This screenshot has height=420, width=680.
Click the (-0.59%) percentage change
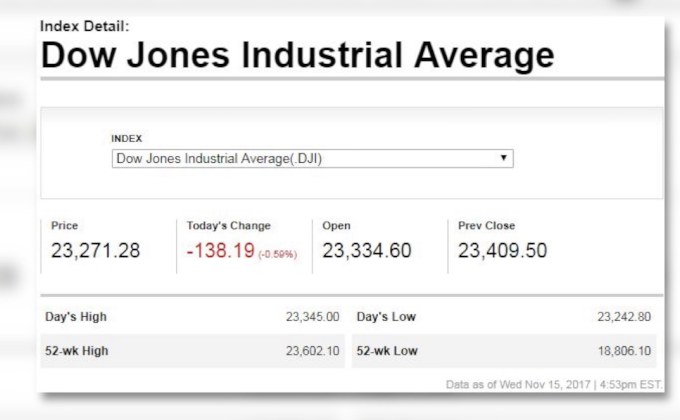click(277, 254)
